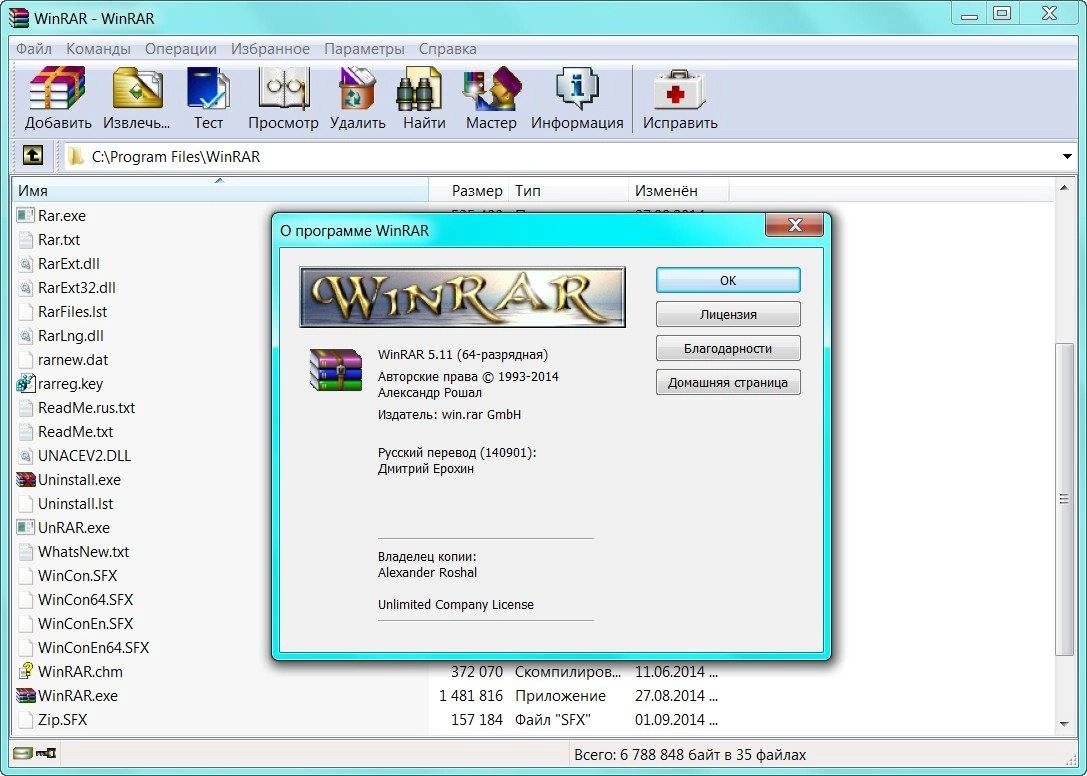This screenshot has width=1087, height=776.
Task: Click the vertical scrollbar thumb
Action: [x=1064, y=499]
